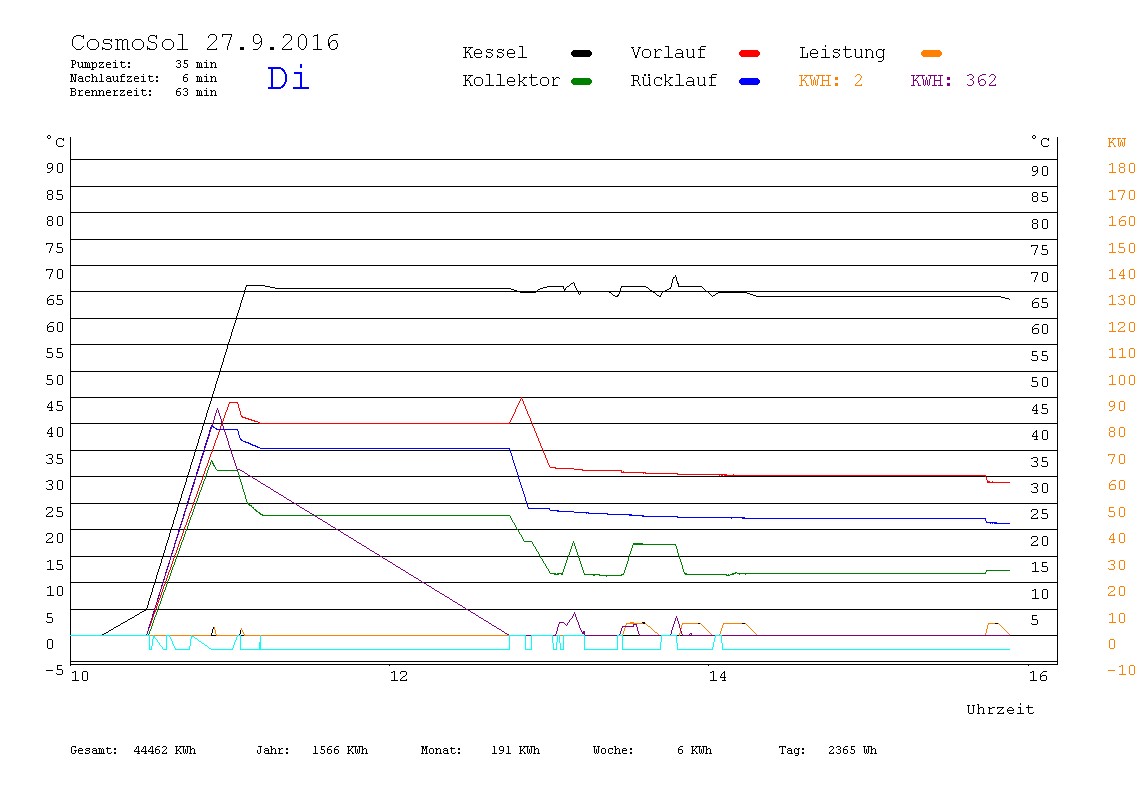Viewport: 1148px width, 812px height.
Task: Click the 'Woche:' label
Action: click(613, 750)
